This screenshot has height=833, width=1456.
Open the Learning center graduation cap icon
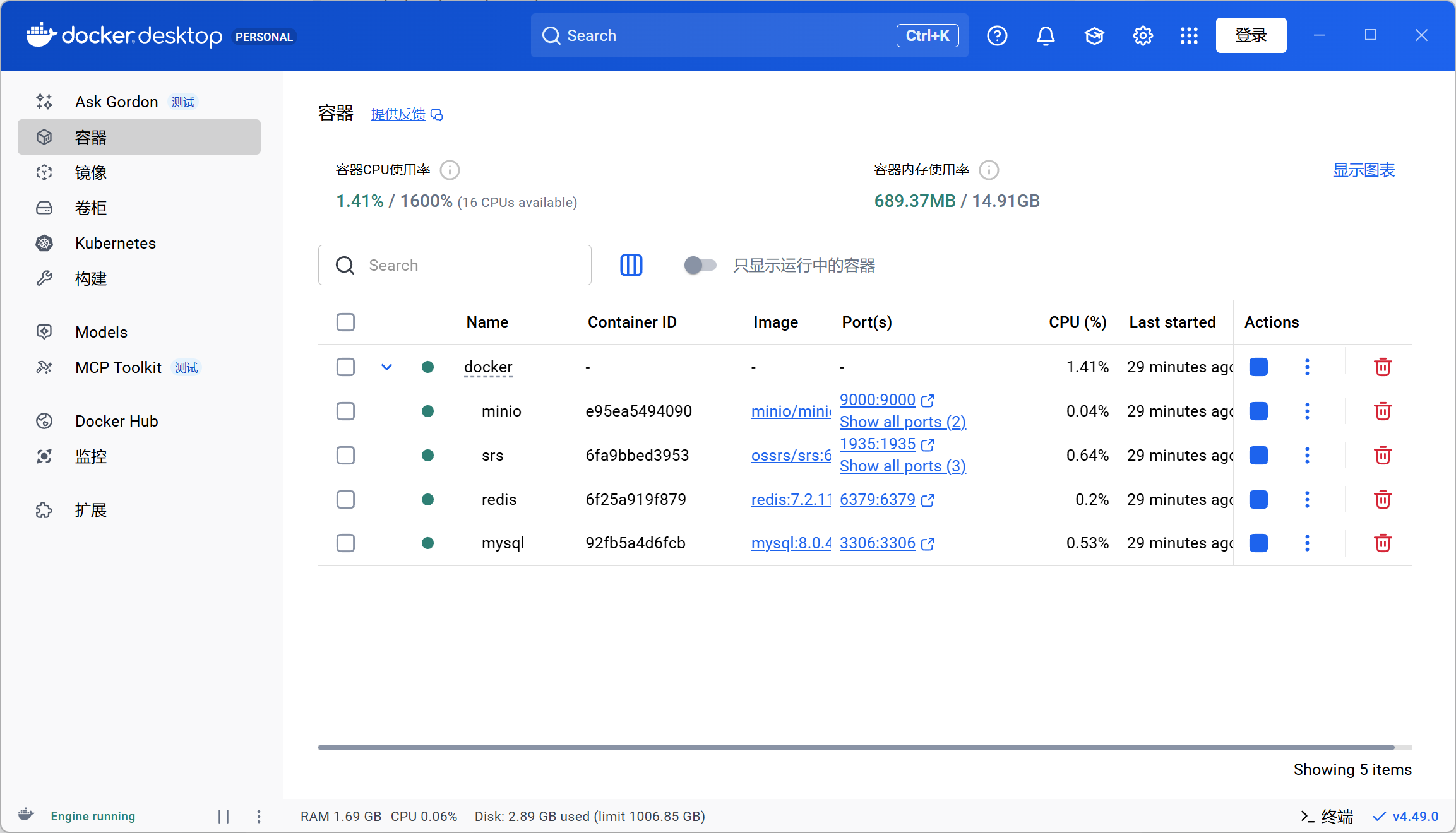point(1094,36)
